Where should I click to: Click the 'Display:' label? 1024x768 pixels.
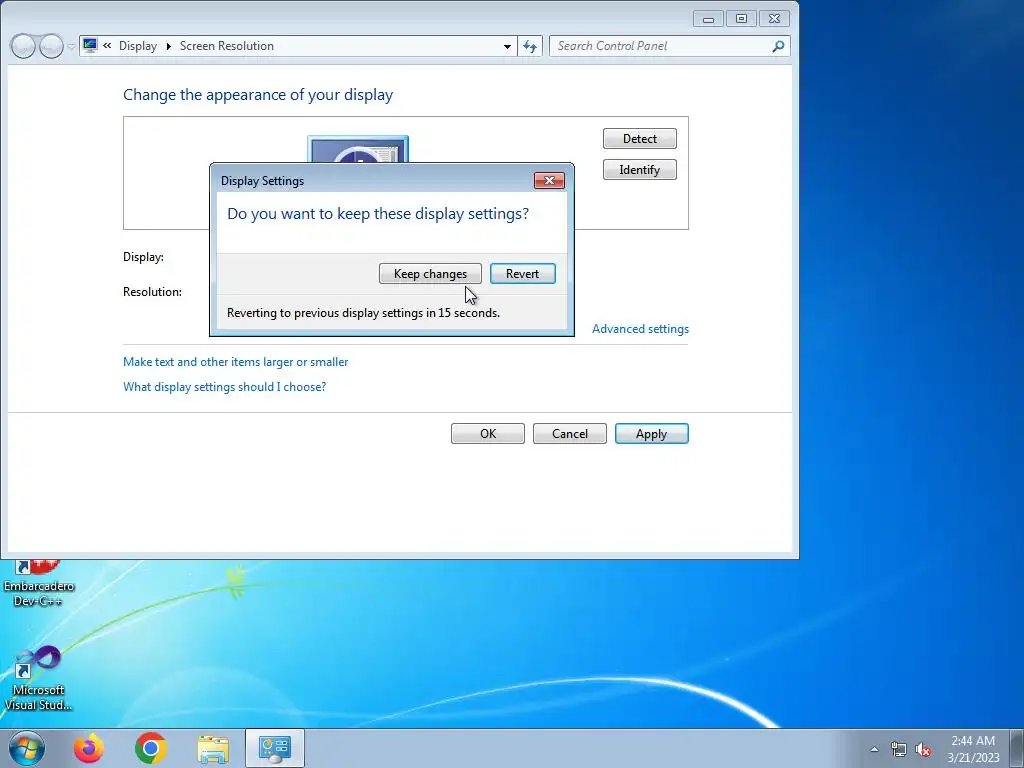tap(143, 257)
